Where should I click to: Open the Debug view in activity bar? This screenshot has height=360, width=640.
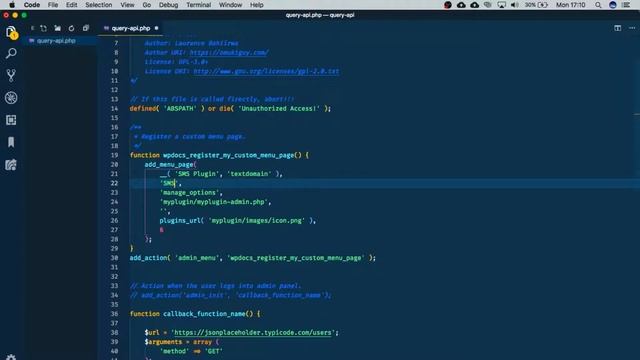pyautogui.click(x=11, y=98)
